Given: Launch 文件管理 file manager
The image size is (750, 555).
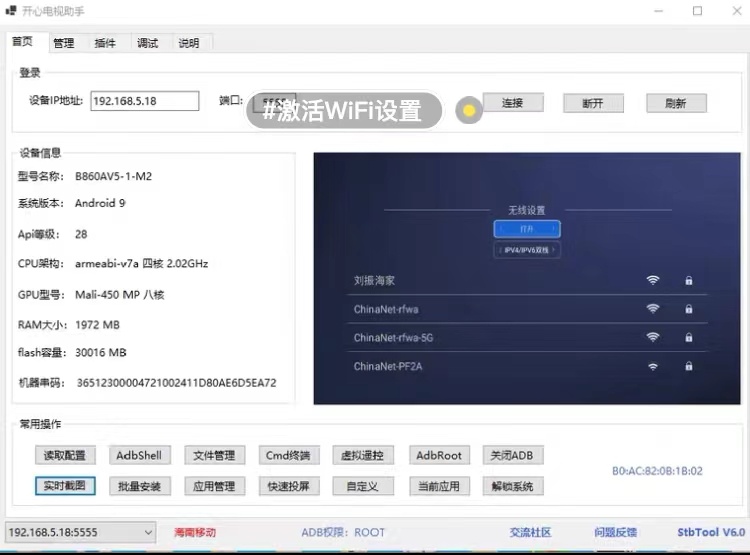Looking at the screenshot, I should [214, 455].
